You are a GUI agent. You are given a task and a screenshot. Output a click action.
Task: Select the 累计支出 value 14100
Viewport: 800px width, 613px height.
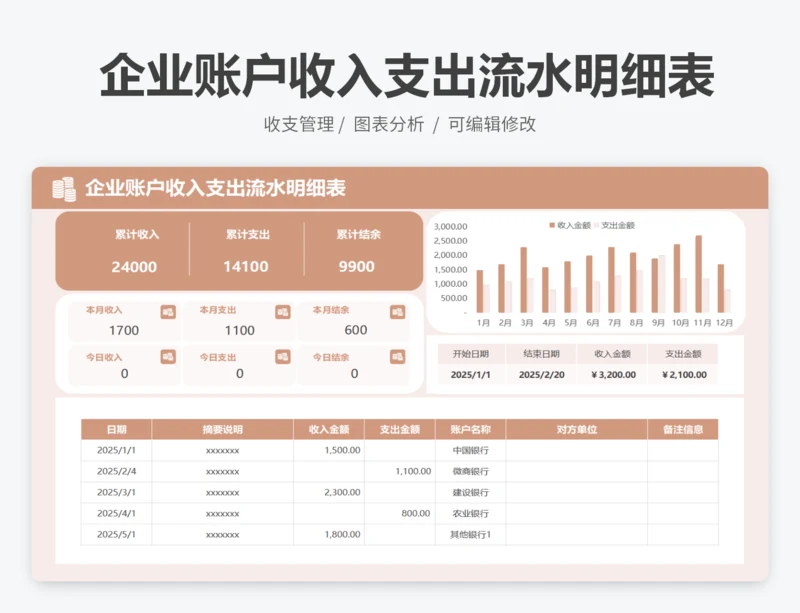245,266
